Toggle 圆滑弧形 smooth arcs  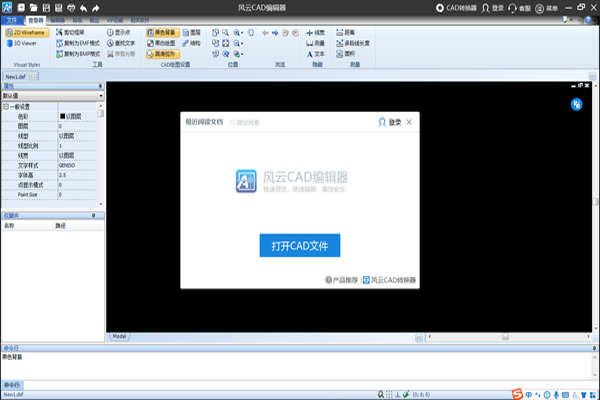[162, 54]
